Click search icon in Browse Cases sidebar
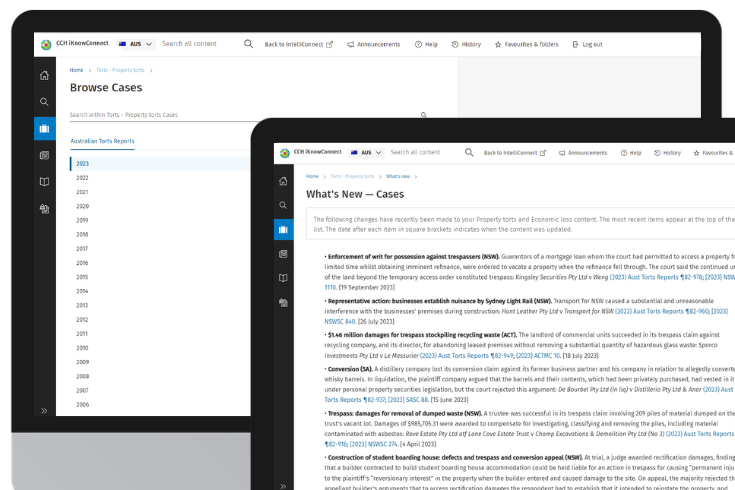This screenshot has width=735, height=490. 44,102
